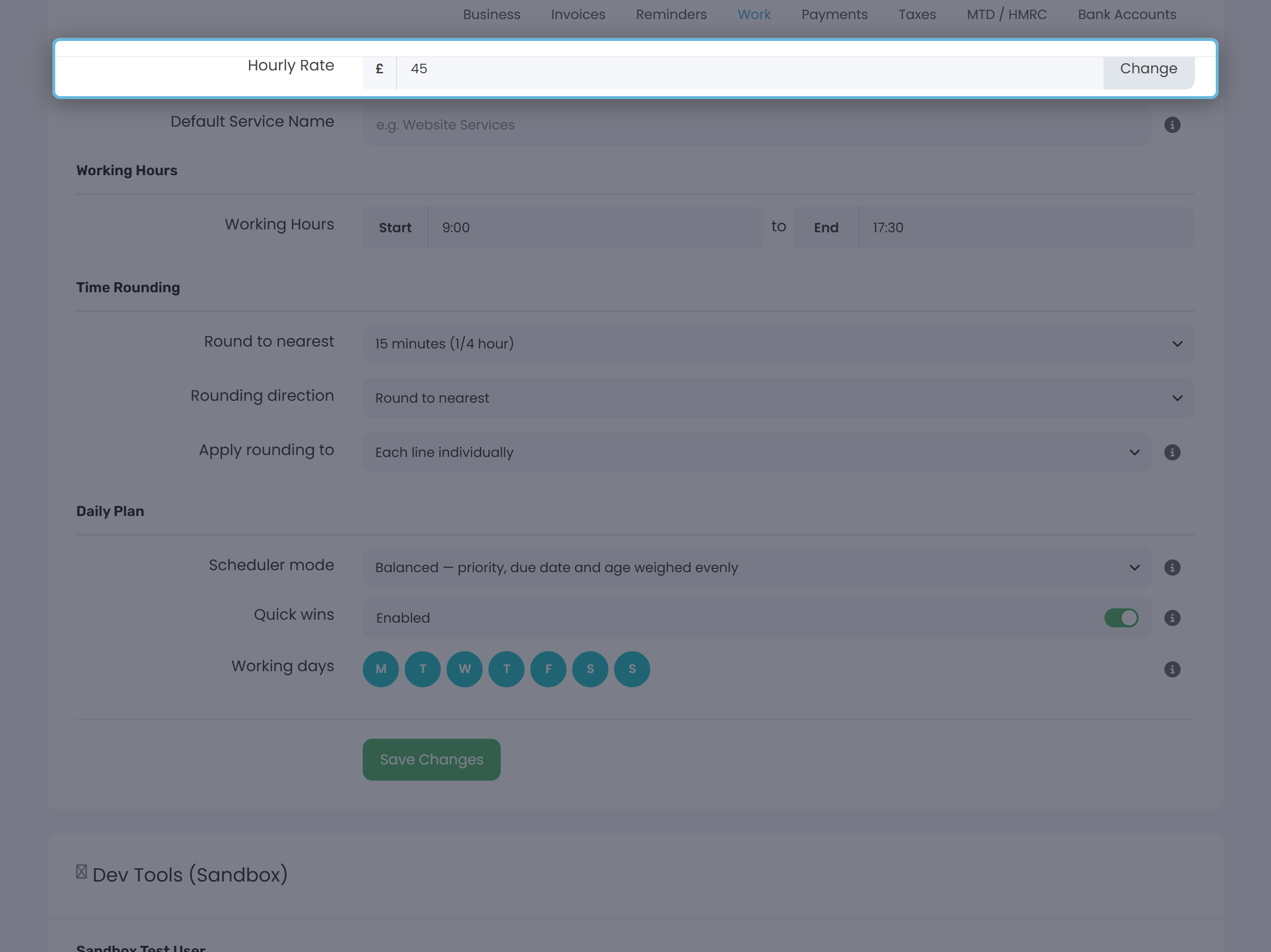Select the Work tab
Image resolution: width=1271 pixels, height=952 pixels.
[x=754, y=14]
